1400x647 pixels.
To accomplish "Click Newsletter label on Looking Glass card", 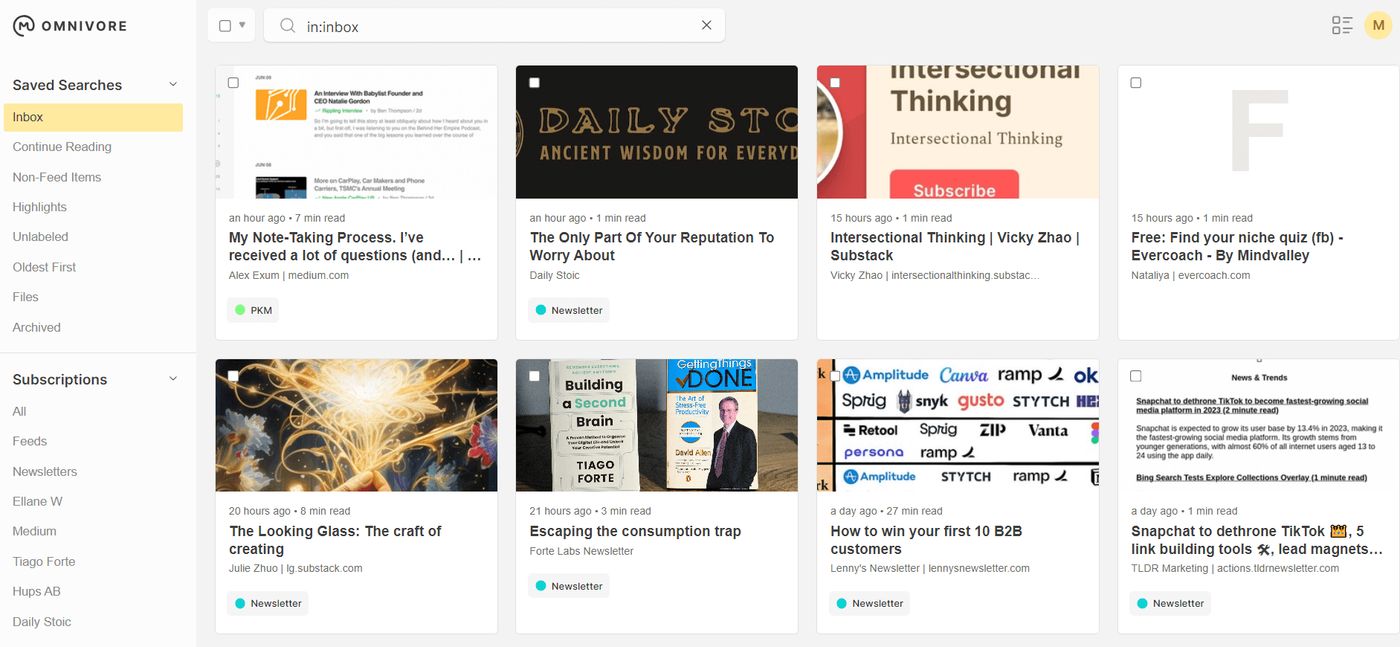I will tap(267, 603).
